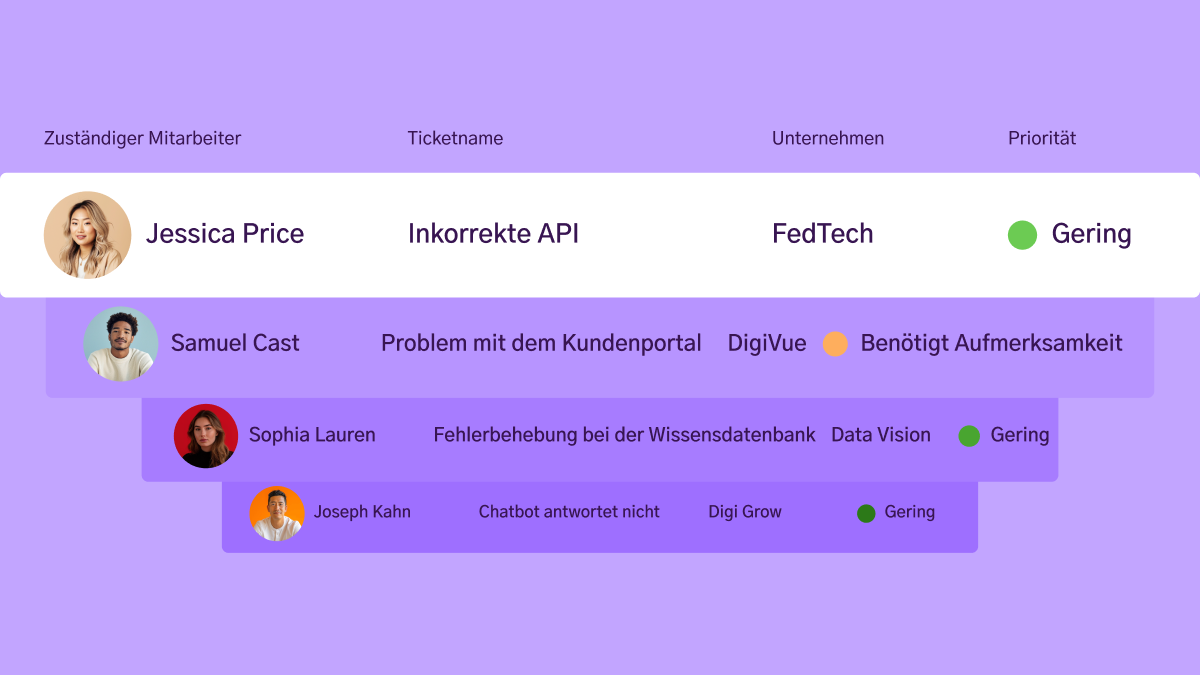1200x675 pixels.
Task: Open the Inkorrekte API ticket
Action: (493, 234)
